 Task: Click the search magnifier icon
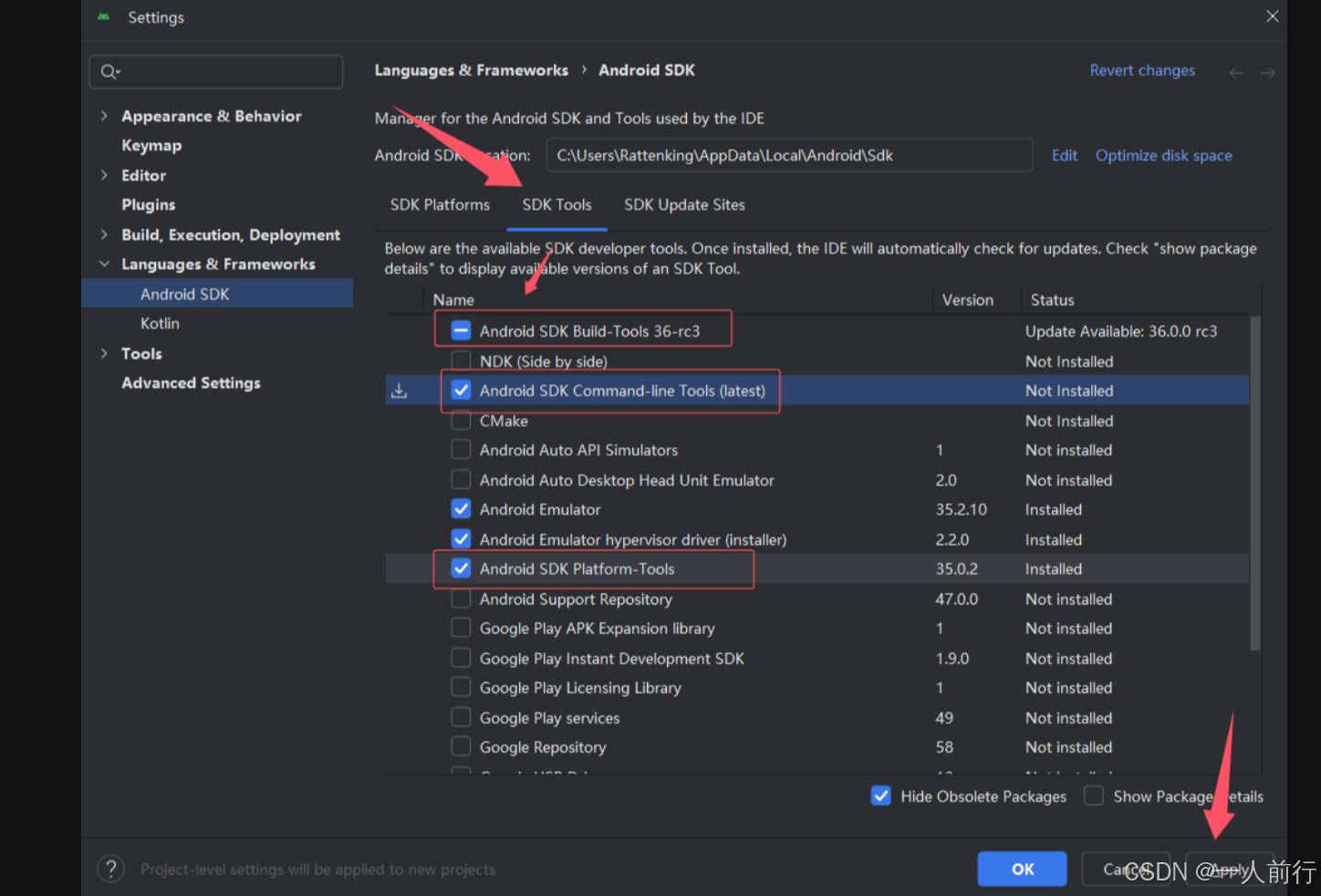click(109, 72)
